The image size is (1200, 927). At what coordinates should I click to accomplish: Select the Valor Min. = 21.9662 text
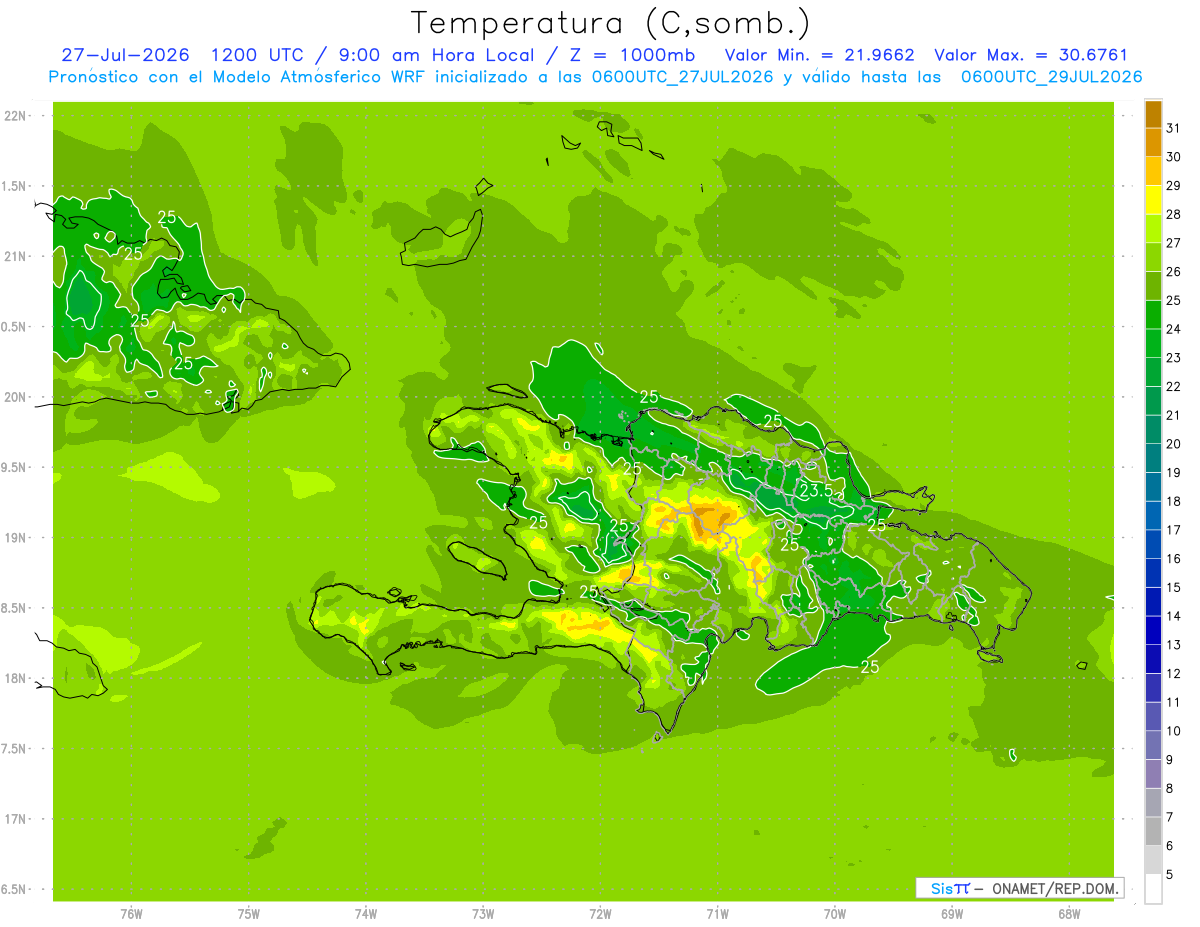coord(819,55)
